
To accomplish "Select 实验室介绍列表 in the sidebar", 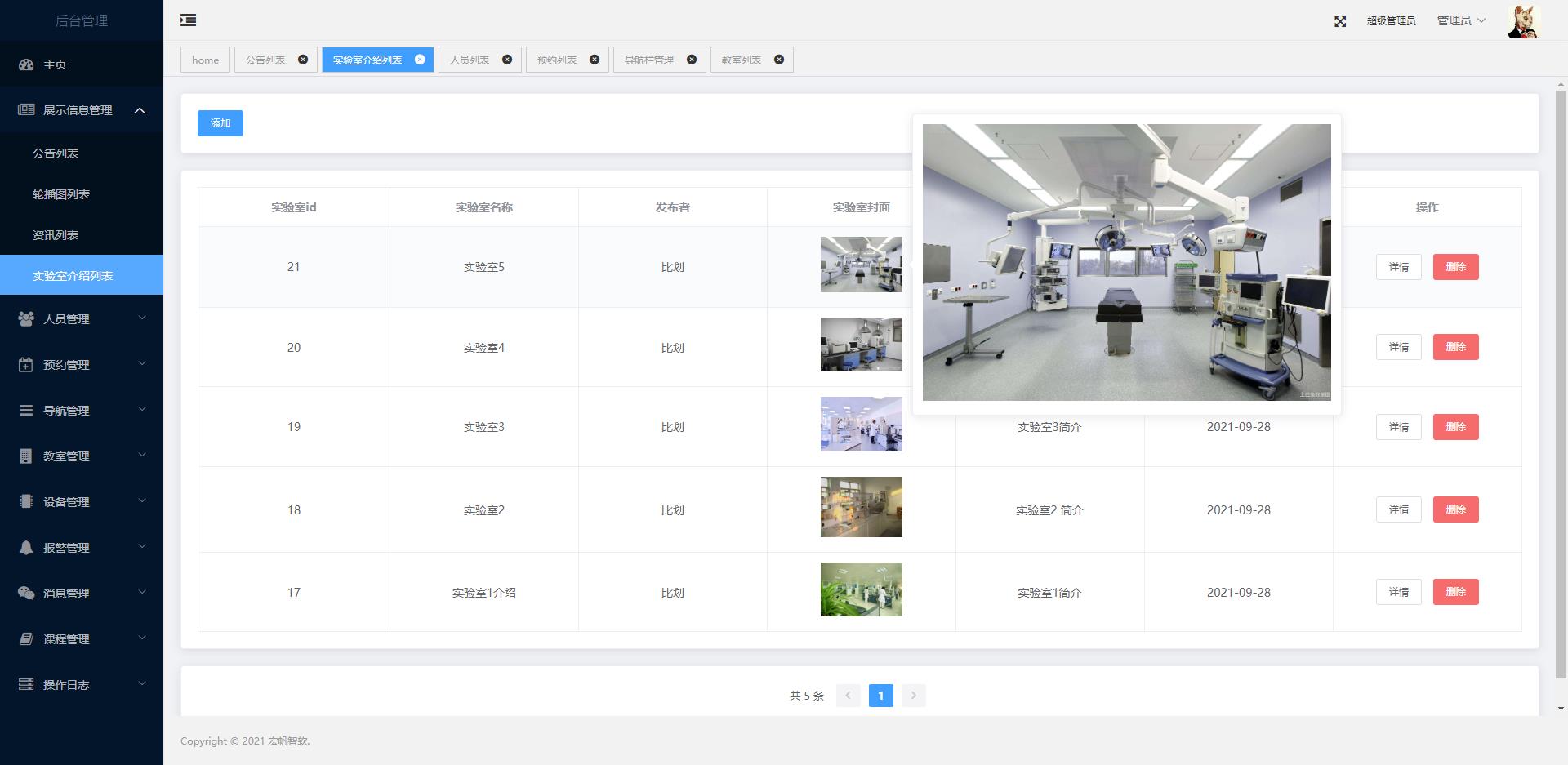I will pos(82,275).
